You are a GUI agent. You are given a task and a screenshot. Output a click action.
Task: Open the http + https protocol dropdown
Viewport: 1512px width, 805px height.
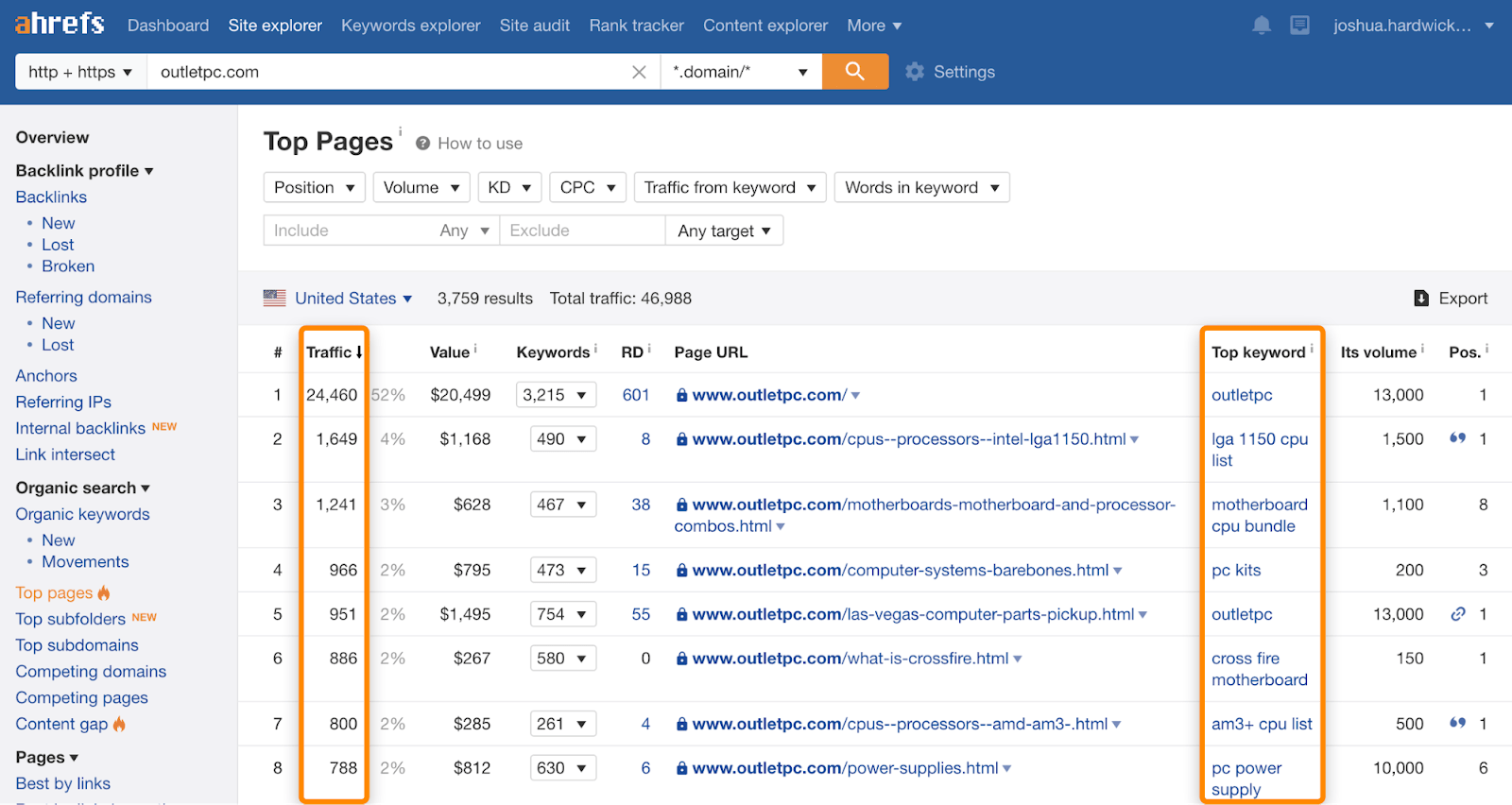80,72
